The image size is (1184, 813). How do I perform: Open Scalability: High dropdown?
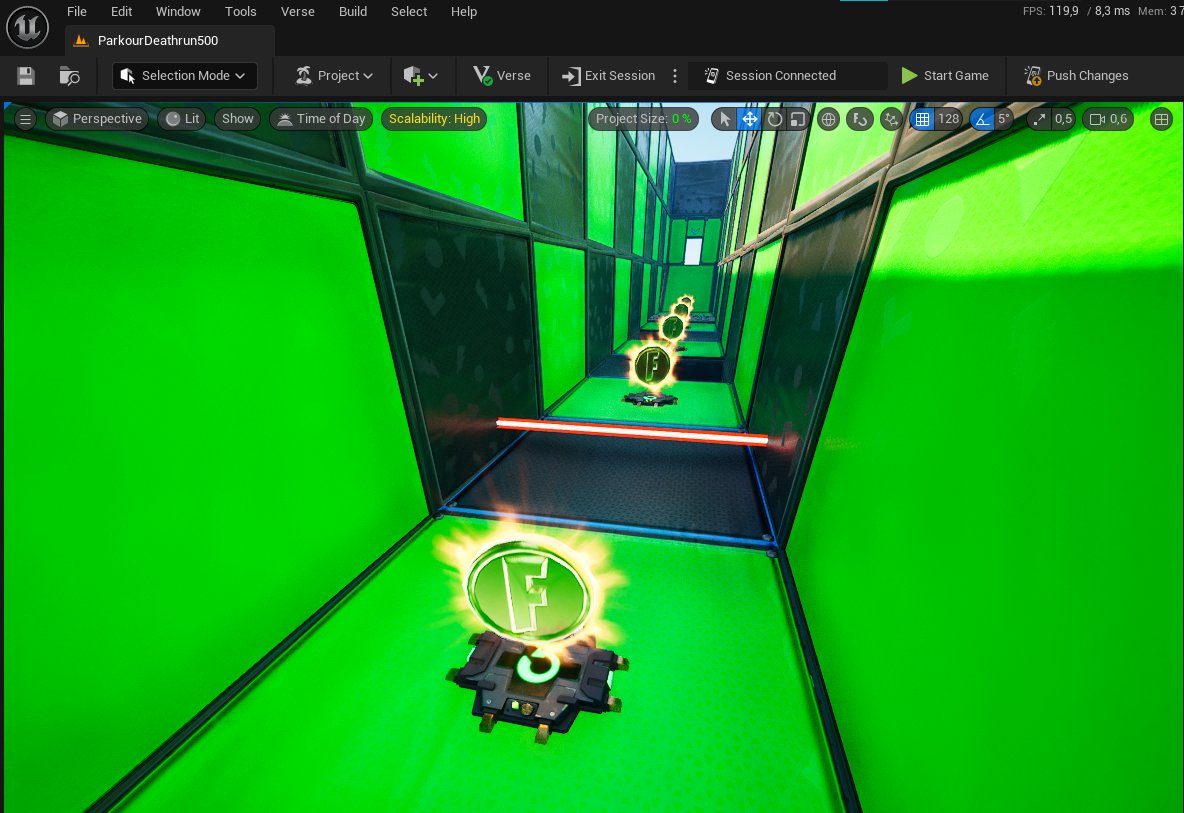pyautogui.click(x=434, y=119)
